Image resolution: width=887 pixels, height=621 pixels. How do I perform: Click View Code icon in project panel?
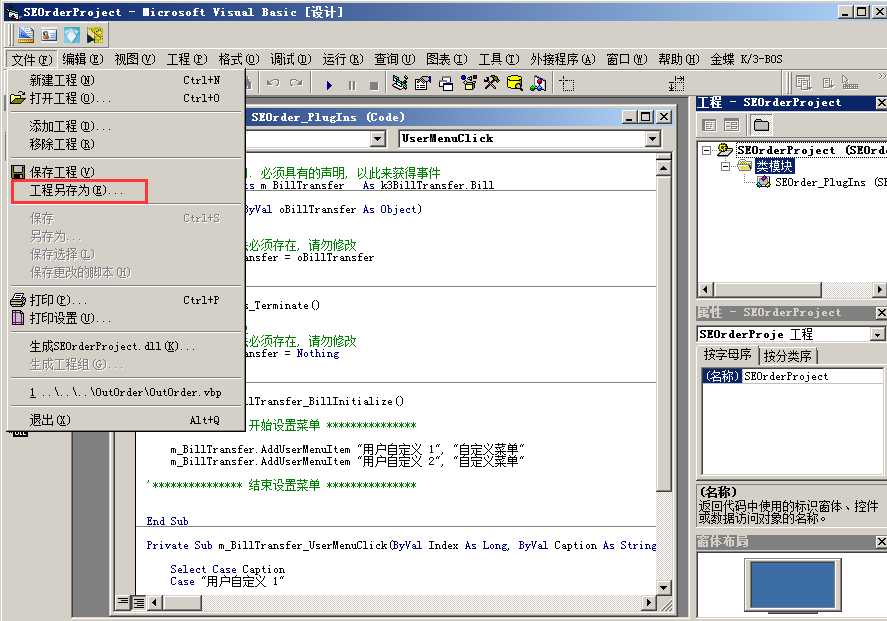709,125
